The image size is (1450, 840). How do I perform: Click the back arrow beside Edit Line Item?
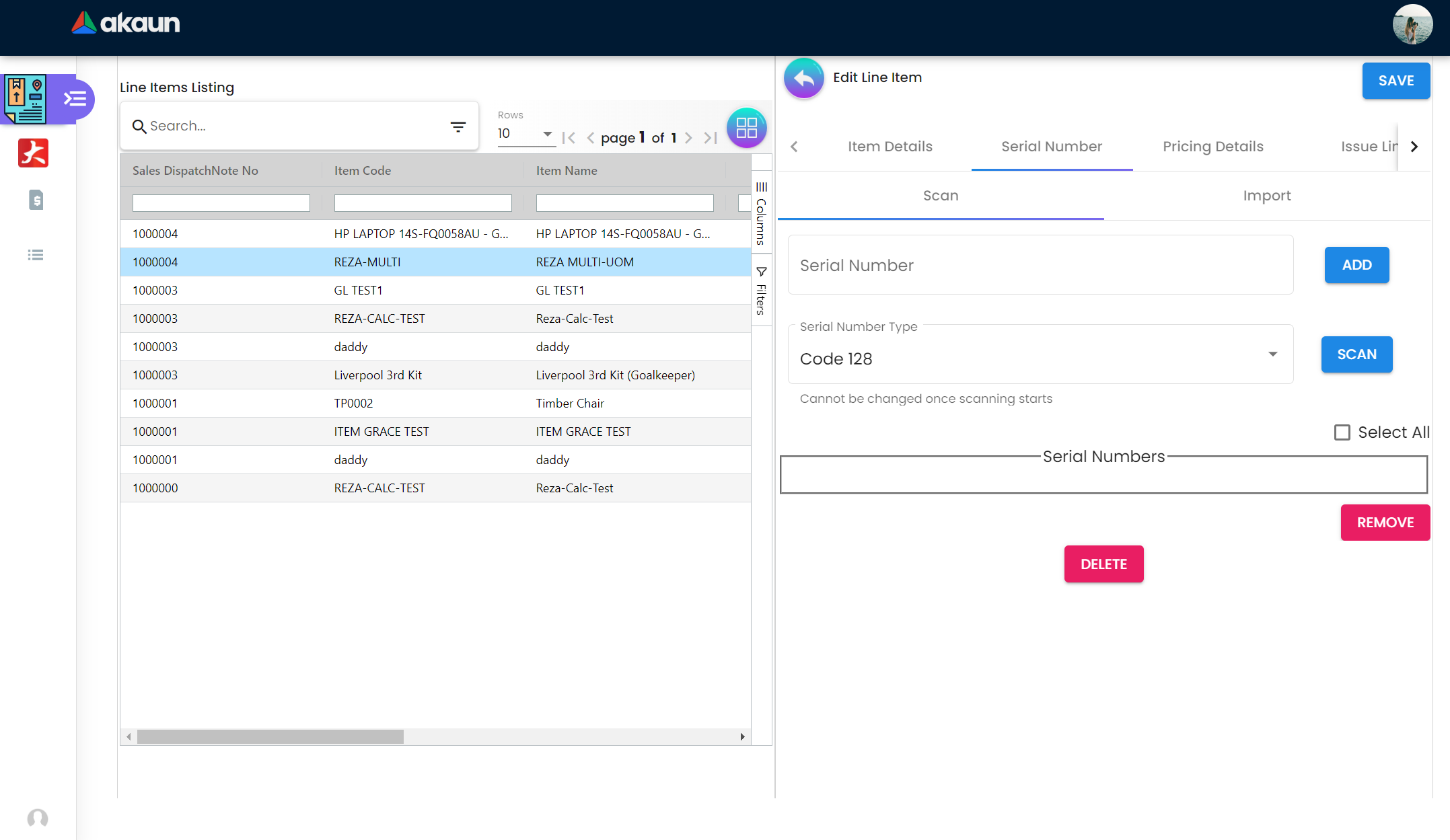click(x=803, y=78)
